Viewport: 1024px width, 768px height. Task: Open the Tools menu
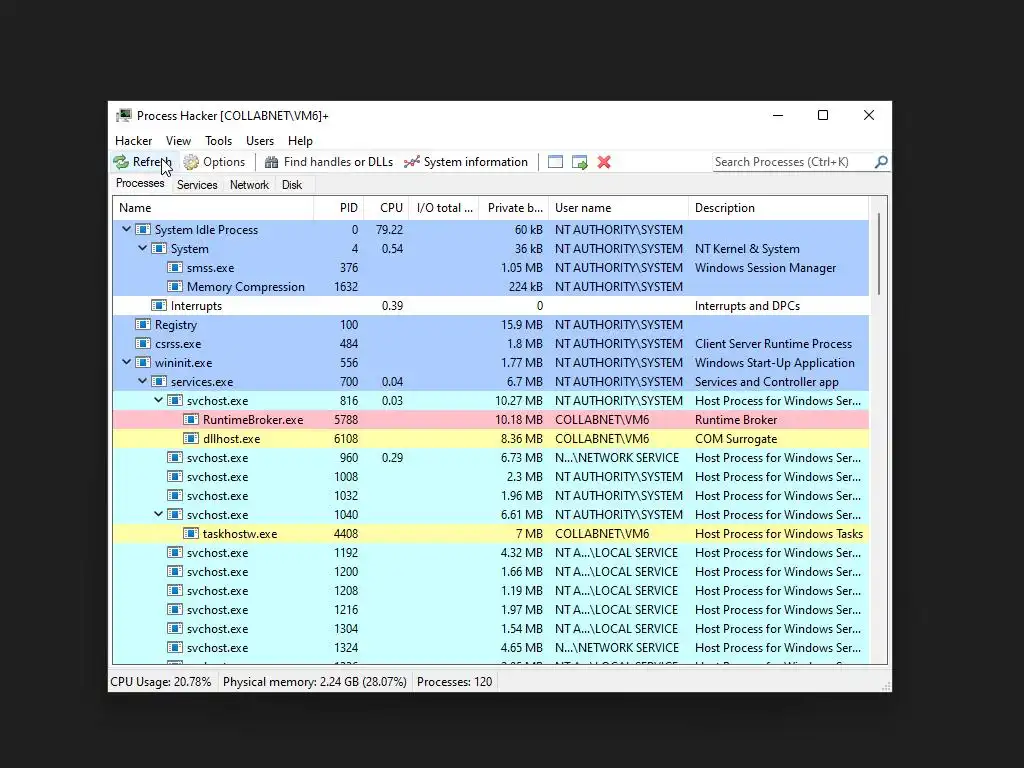(218, 140)
